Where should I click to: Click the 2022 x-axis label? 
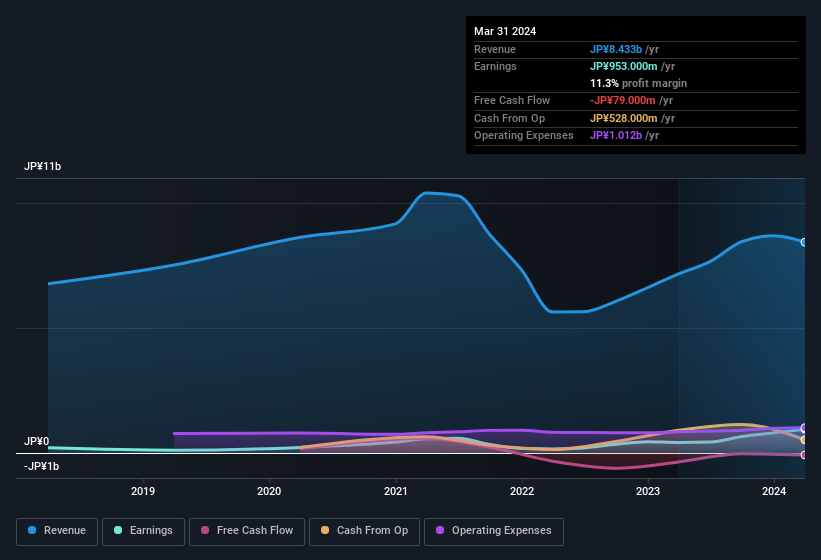coord(522,491)
